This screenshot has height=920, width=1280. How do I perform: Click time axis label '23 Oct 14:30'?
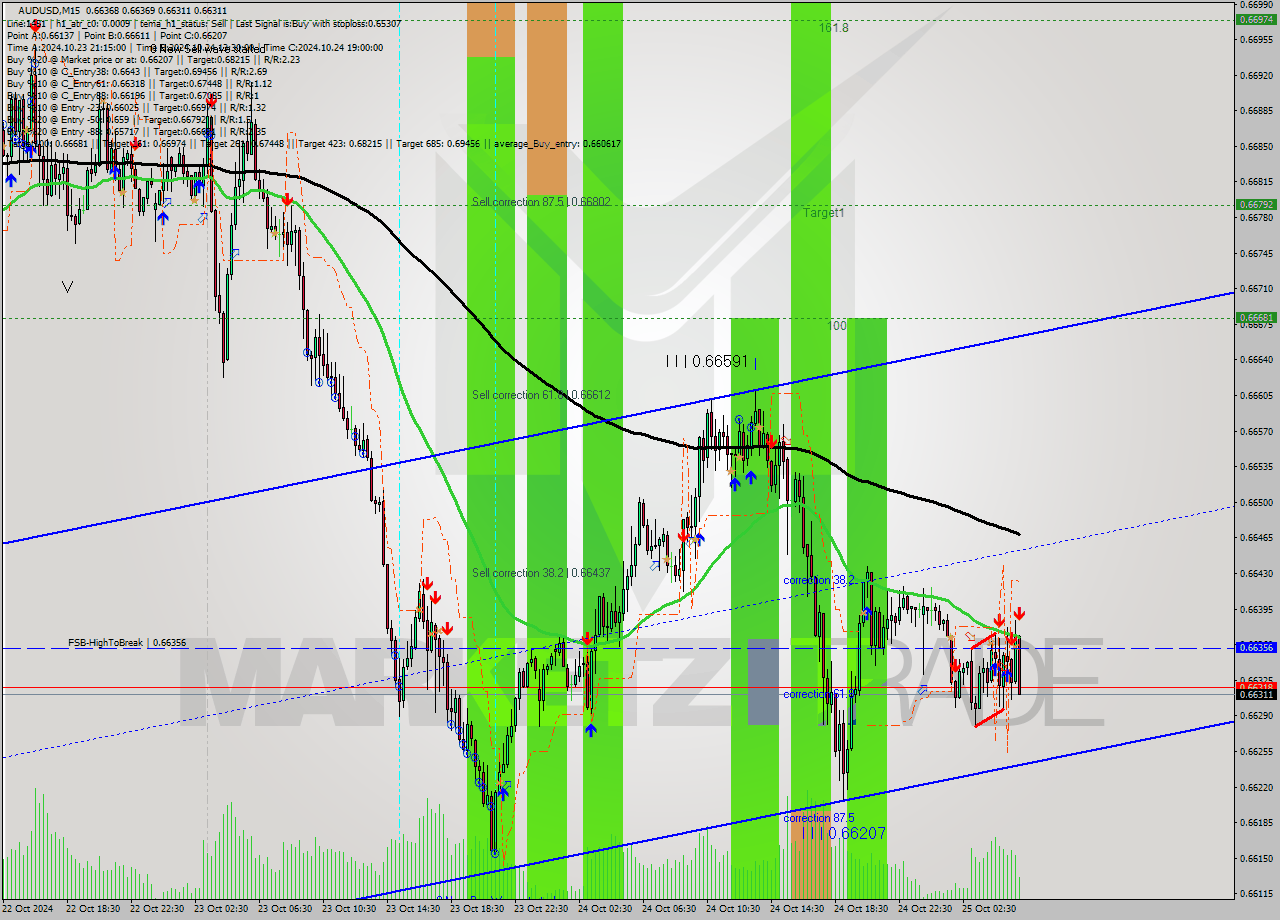414,908
